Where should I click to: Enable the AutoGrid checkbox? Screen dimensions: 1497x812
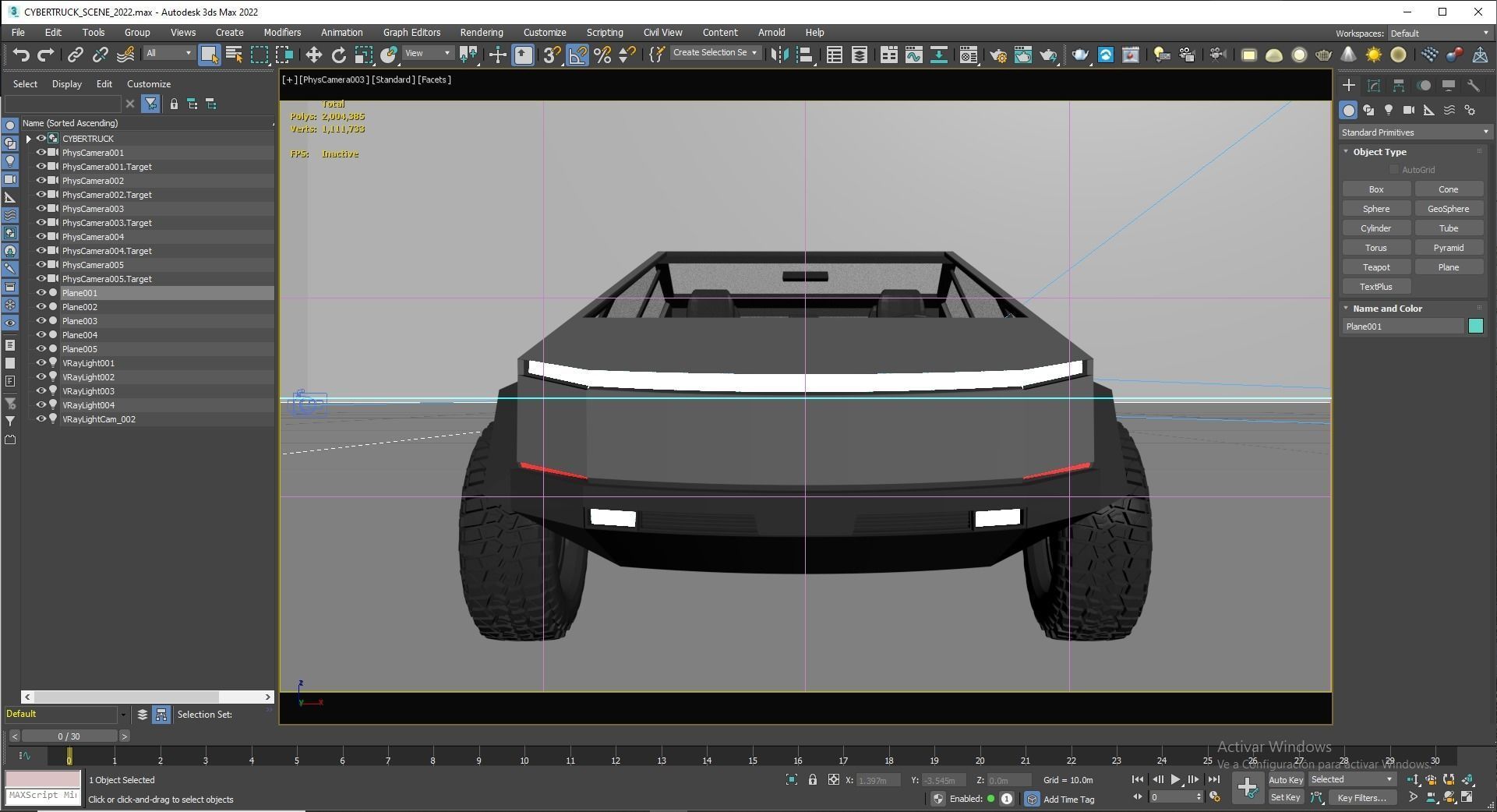pyautogui.click(x=1394, y=170)
